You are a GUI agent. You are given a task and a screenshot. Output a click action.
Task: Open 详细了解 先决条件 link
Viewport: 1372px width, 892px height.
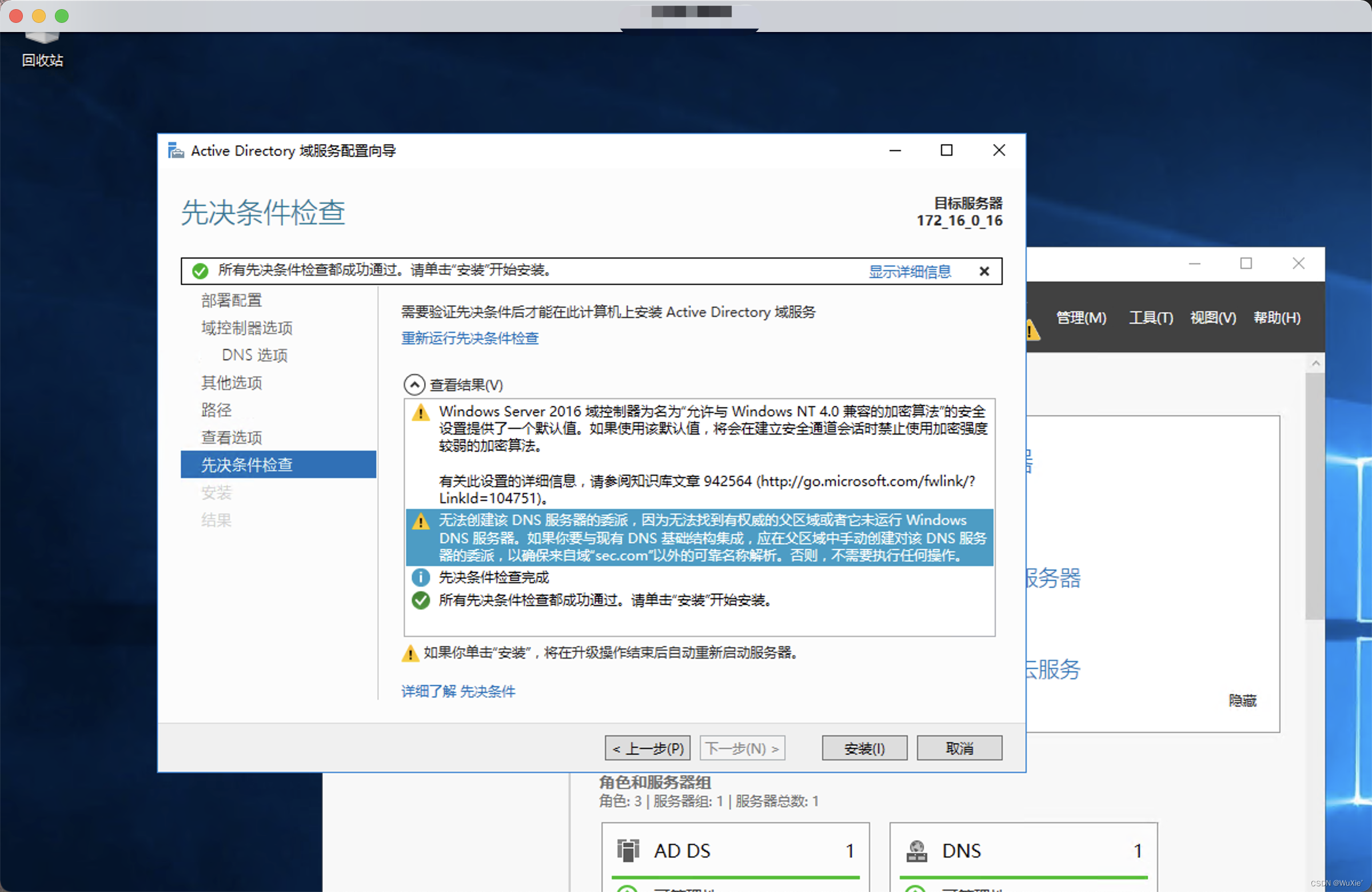tap(458, 691)
